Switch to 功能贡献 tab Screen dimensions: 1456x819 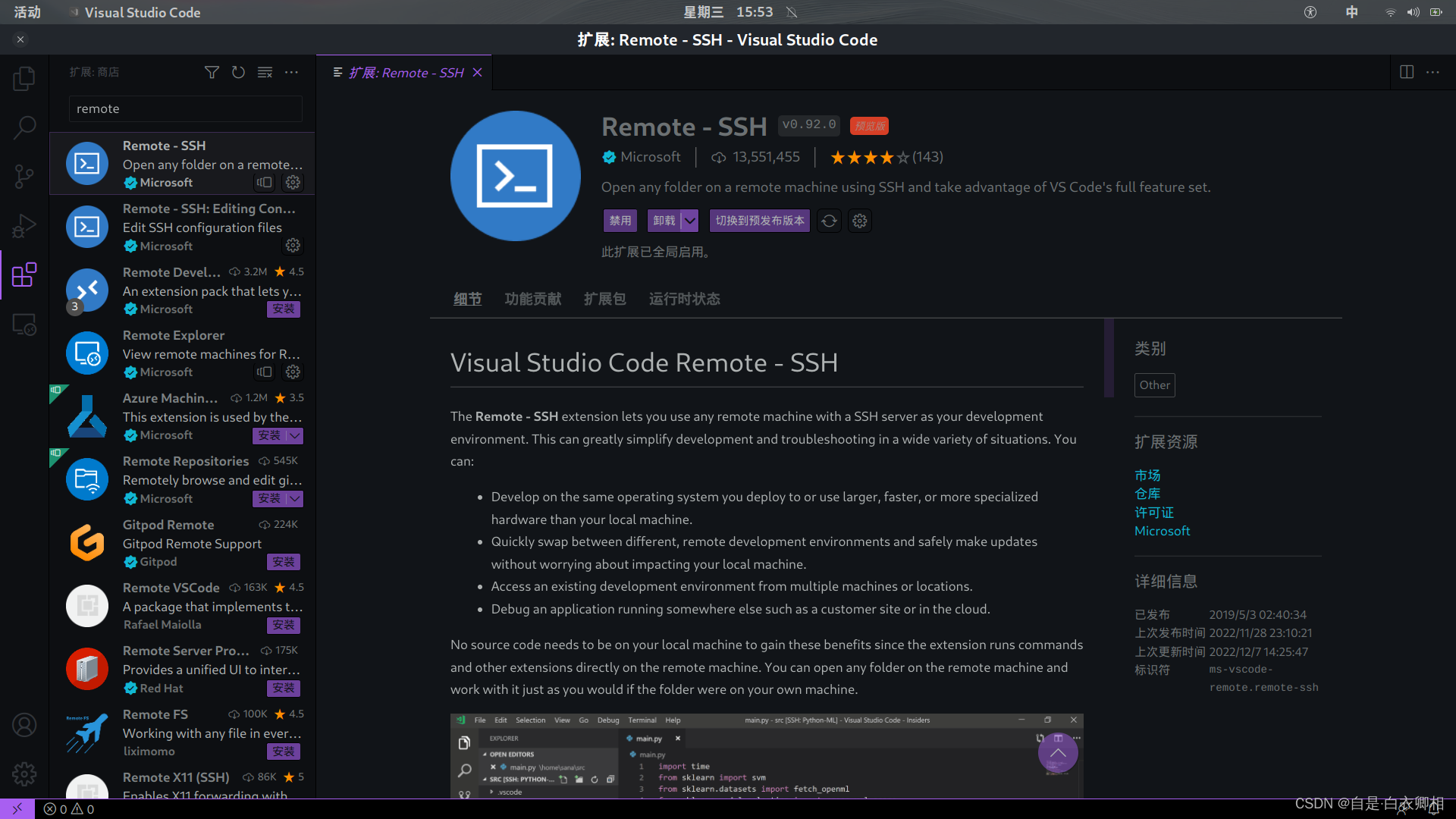pos(533,299)
